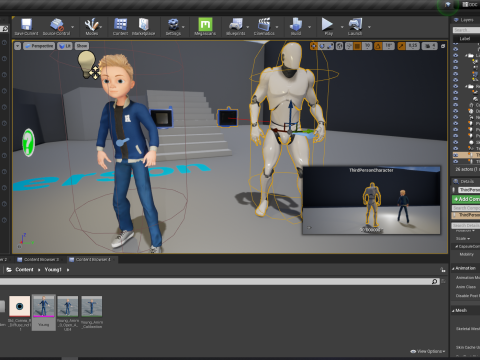The height and width of the screenshot is (360, 480).
Task: Click the Add Component button
Action: [x=466, y=199]
